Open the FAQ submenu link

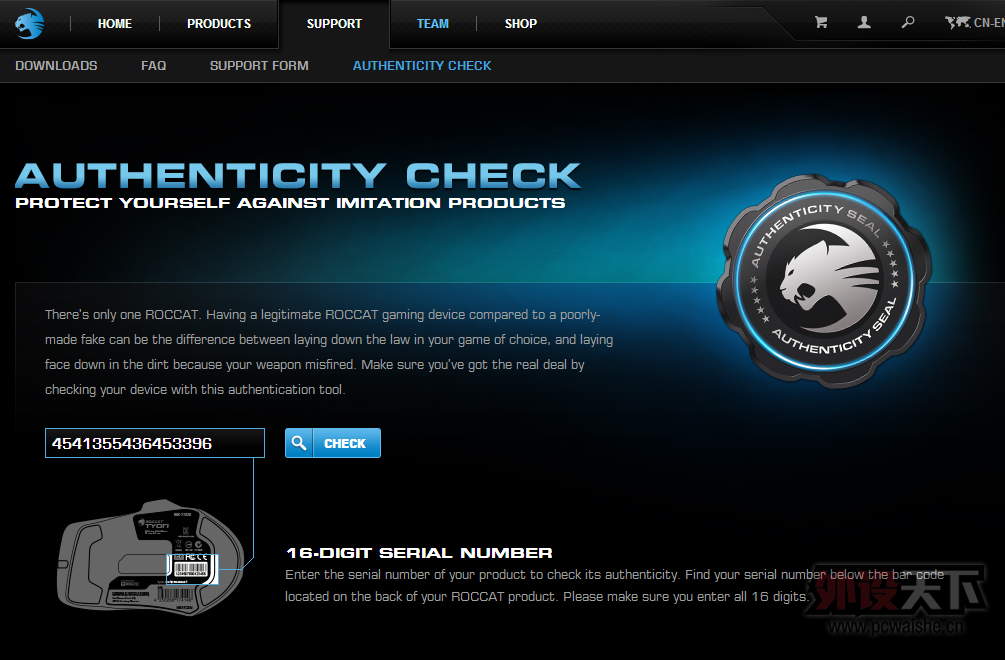(x=153, y=65)
